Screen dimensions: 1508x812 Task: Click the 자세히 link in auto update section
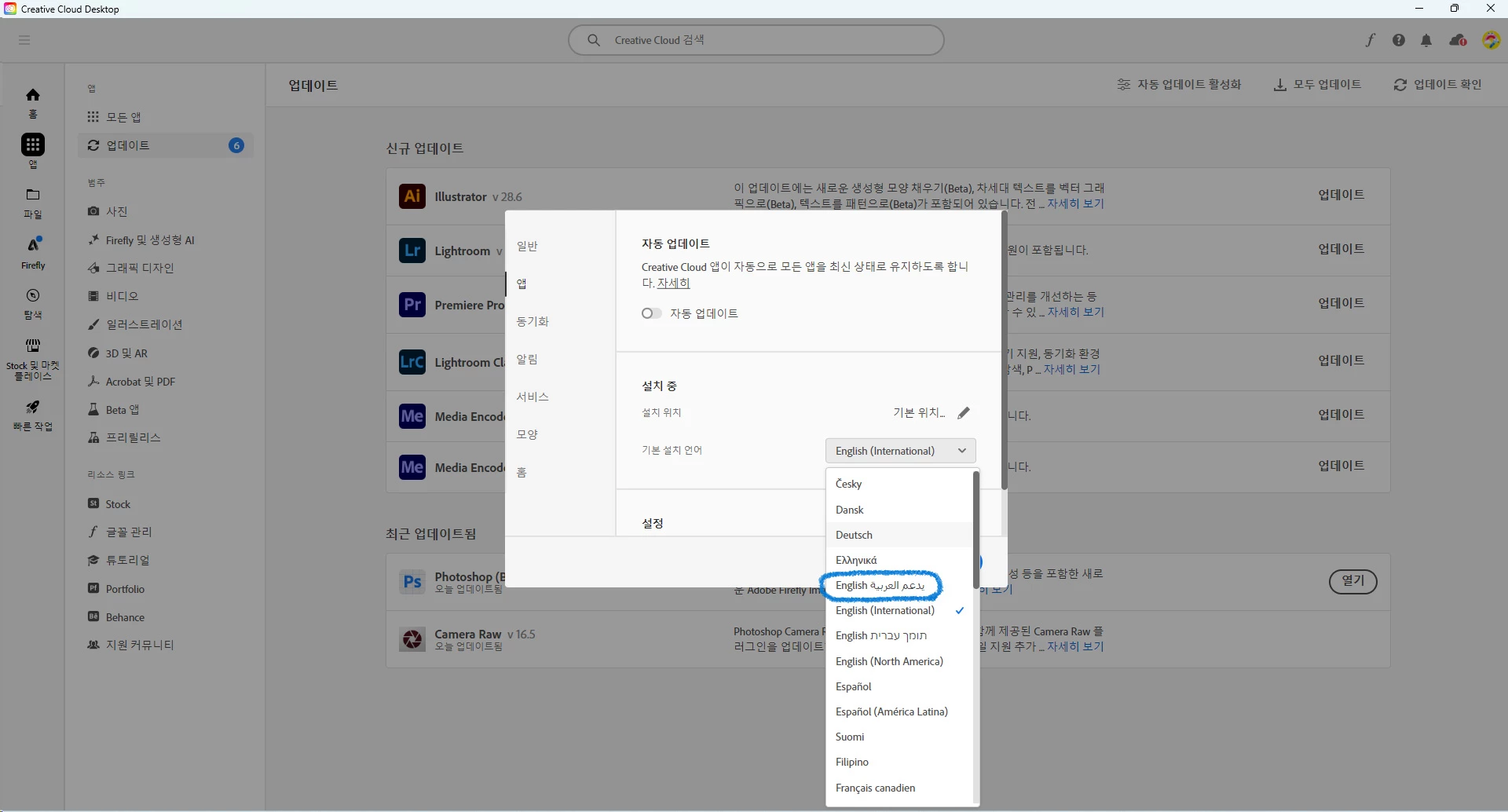pos(673,283)
